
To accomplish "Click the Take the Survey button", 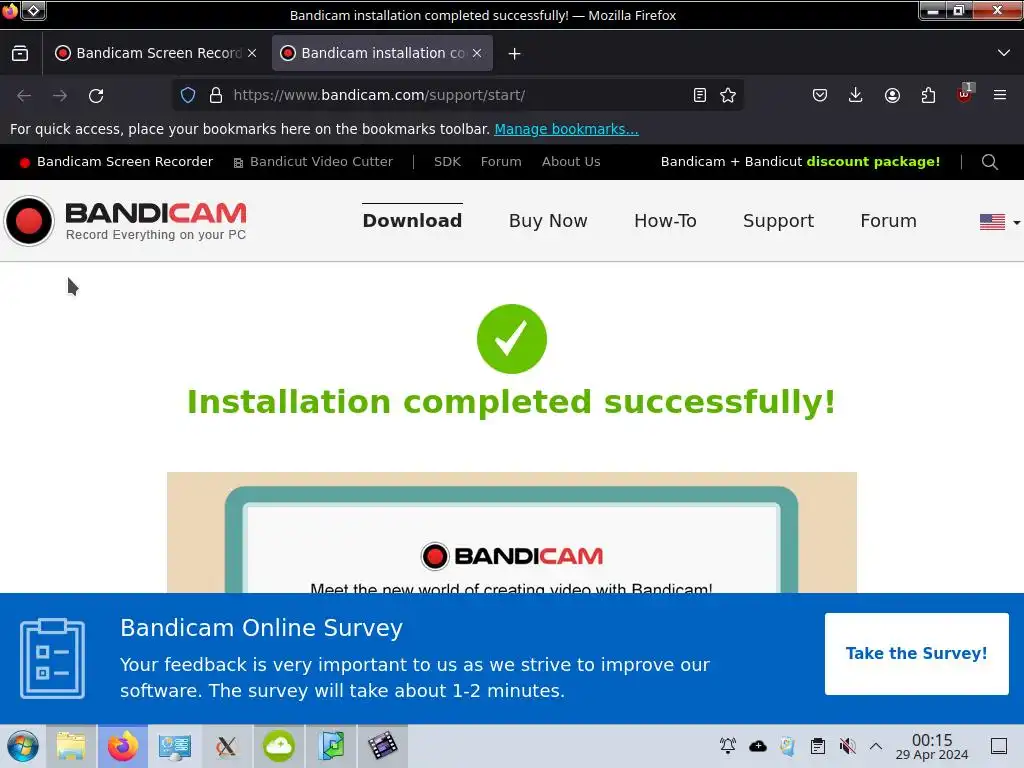I will click(x=916, y=654).
